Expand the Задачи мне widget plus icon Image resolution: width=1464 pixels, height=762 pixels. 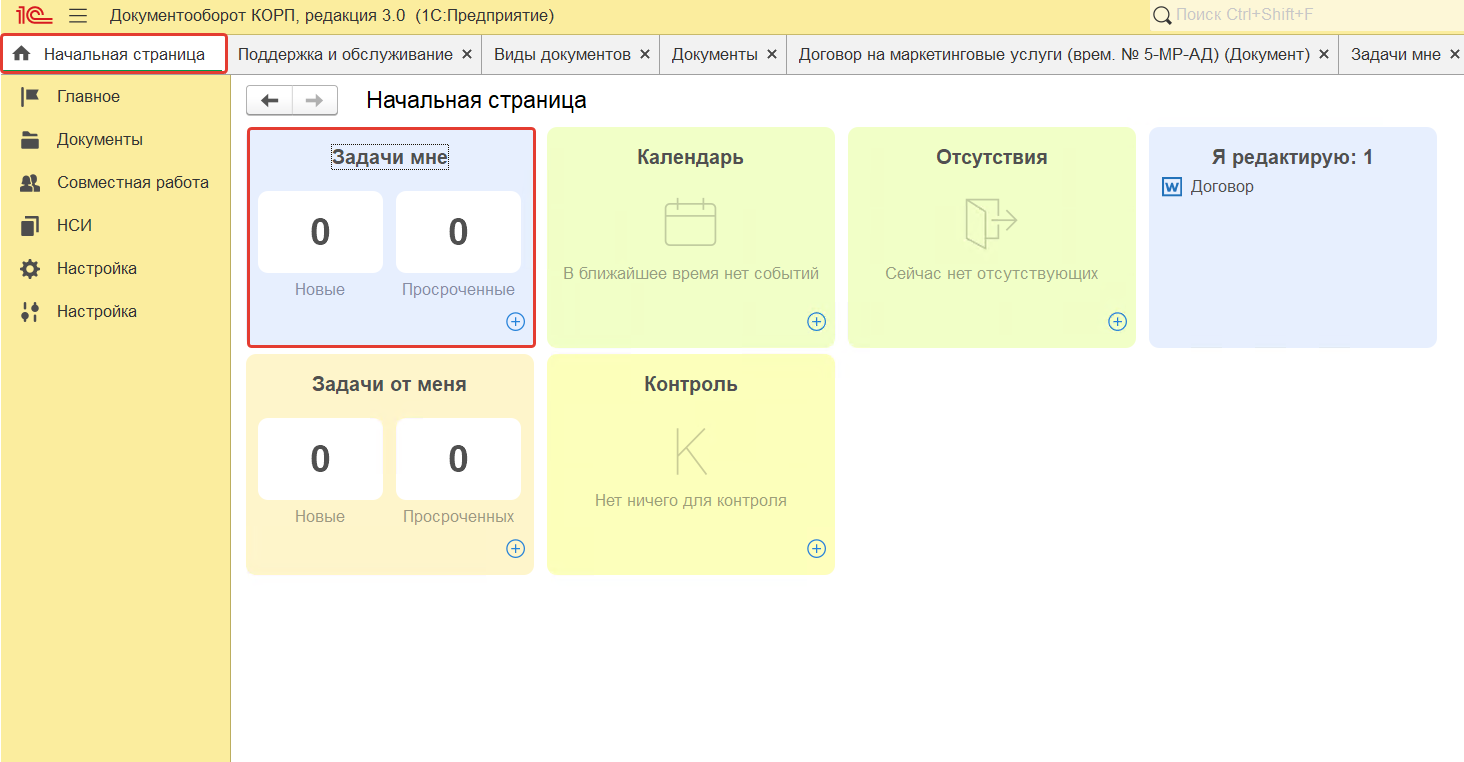(515, 321)
